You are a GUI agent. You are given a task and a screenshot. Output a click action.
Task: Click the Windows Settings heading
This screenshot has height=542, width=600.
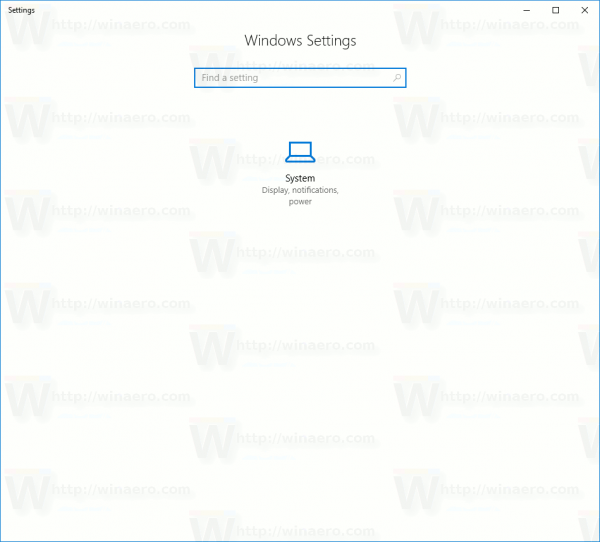point(300,41)
